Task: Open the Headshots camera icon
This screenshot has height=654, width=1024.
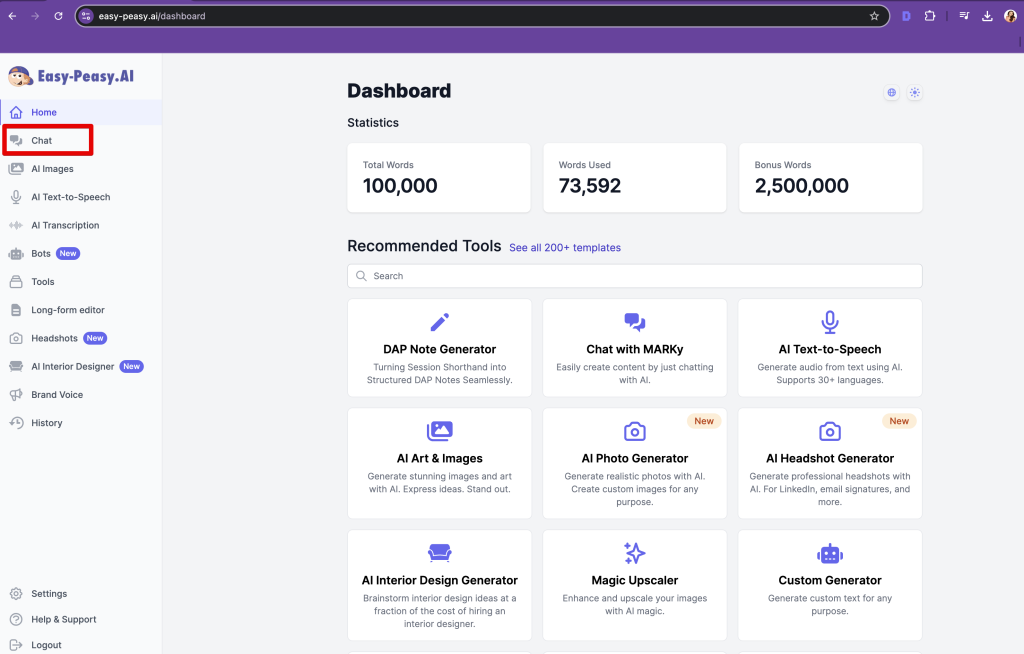Action: tap(16, 338)
